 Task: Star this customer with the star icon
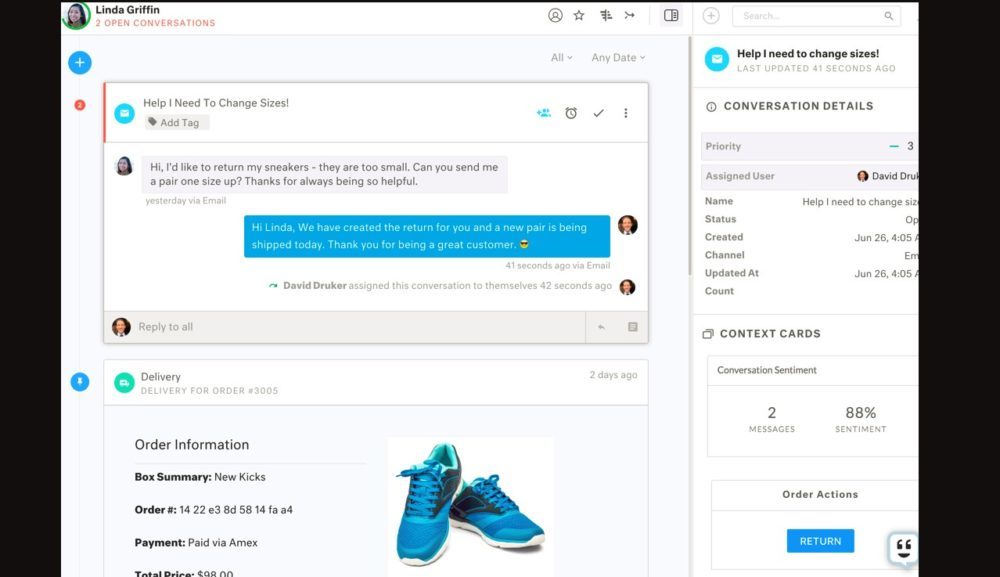(579, 16)
